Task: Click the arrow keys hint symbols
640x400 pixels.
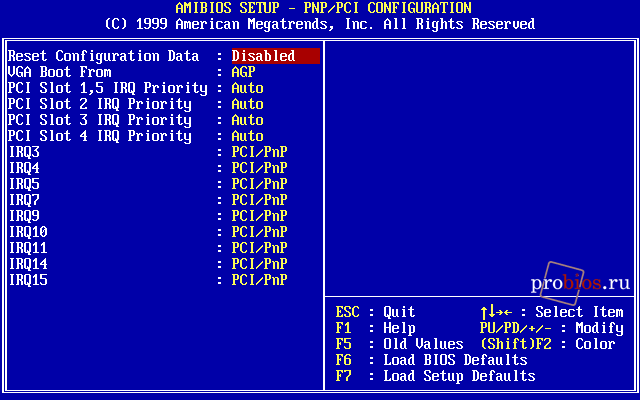Action: click(496, 312)
